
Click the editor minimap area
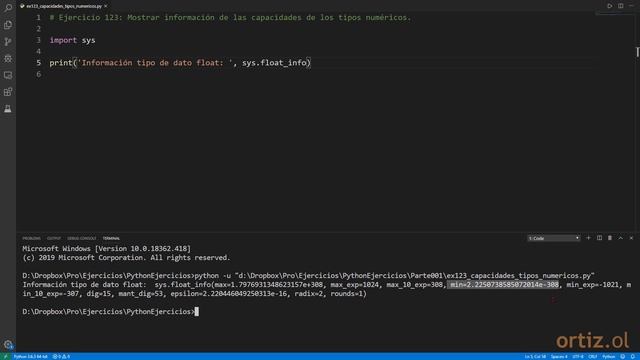tap(614, 14)
